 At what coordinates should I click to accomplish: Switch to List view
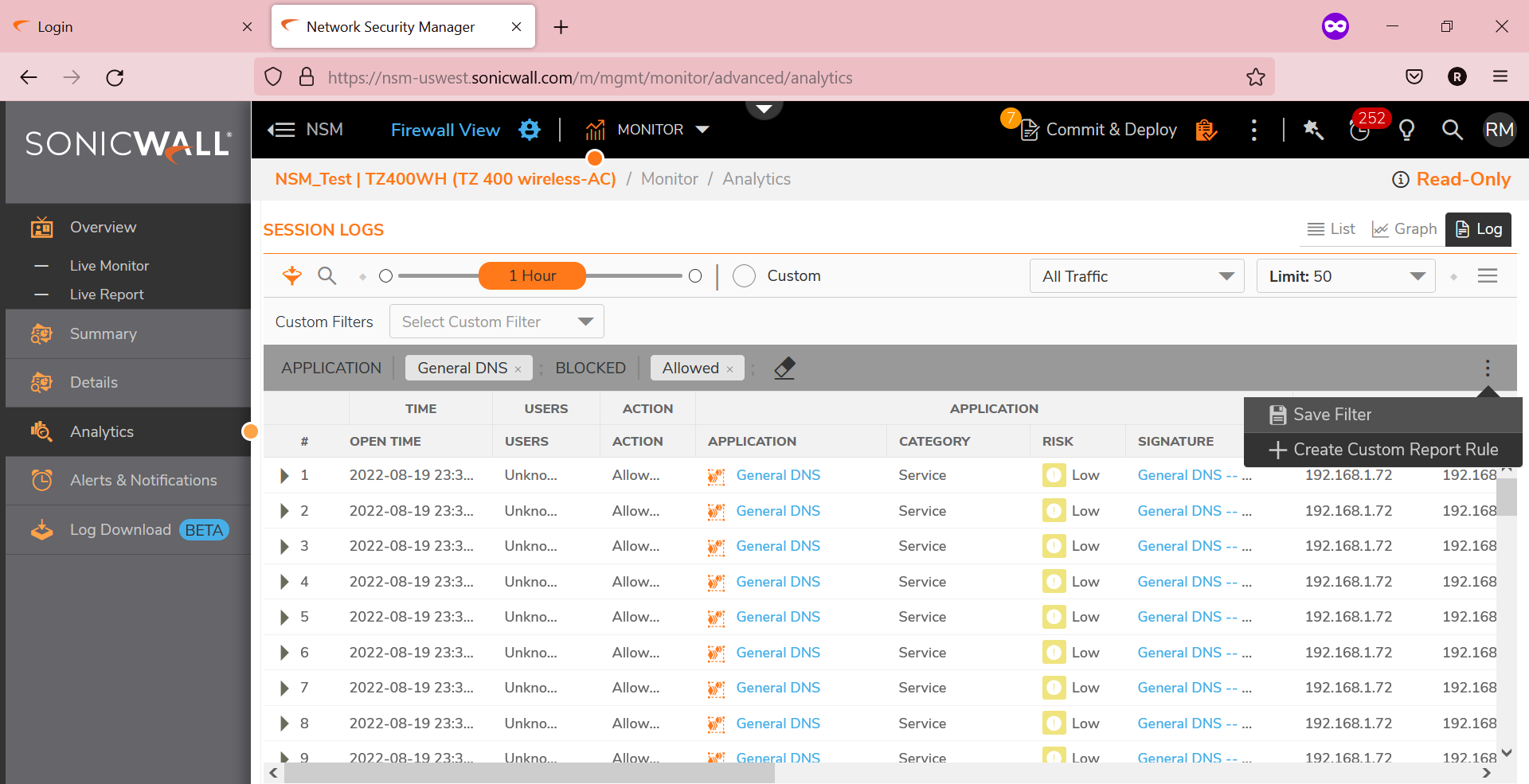click(1332, 229)
